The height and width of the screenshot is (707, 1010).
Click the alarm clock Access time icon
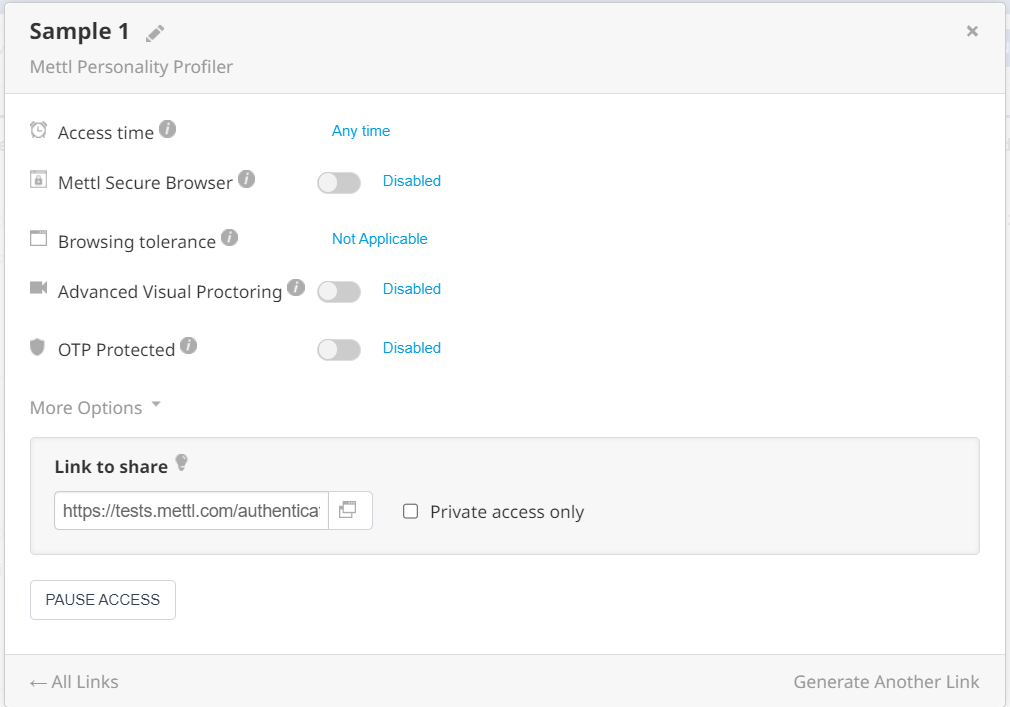(39, 130)
